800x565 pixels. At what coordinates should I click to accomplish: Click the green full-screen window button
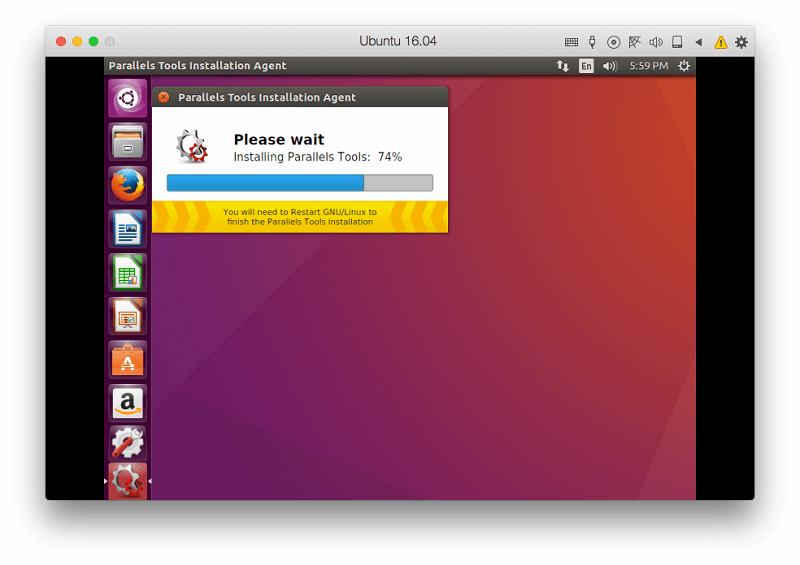[x=93, y=41]
